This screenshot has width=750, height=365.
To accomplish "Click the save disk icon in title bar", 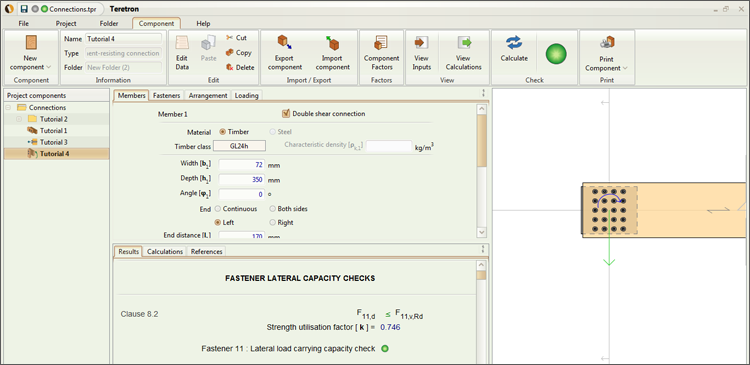I will pos(24,9).
